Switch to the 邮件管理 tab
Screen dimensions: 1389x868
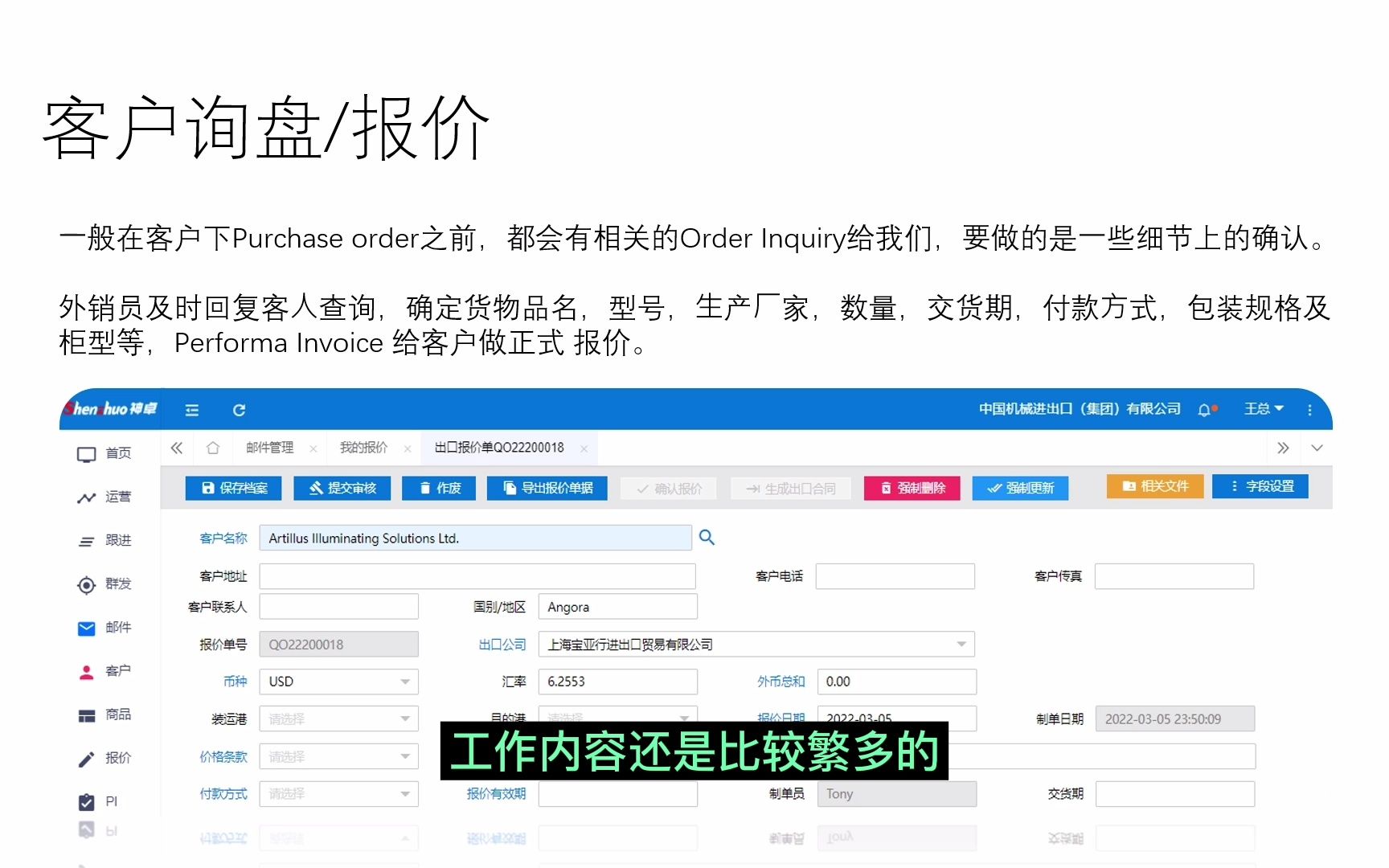click(x=270, y=448)
